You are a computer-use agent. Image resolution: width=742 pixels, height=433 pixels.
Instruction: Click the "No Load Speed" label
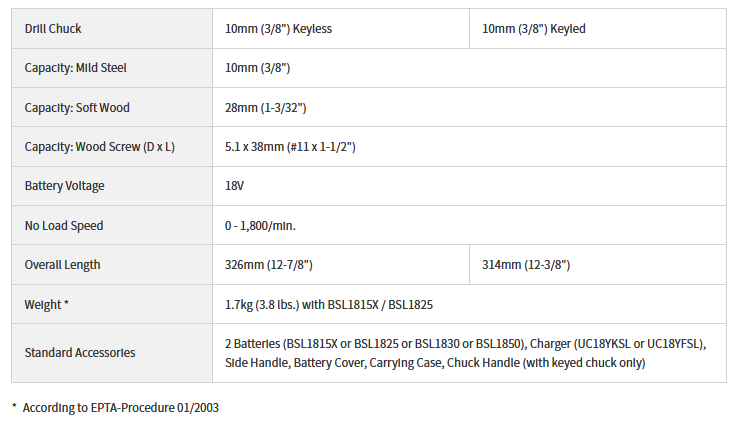[x=64, y=225]
